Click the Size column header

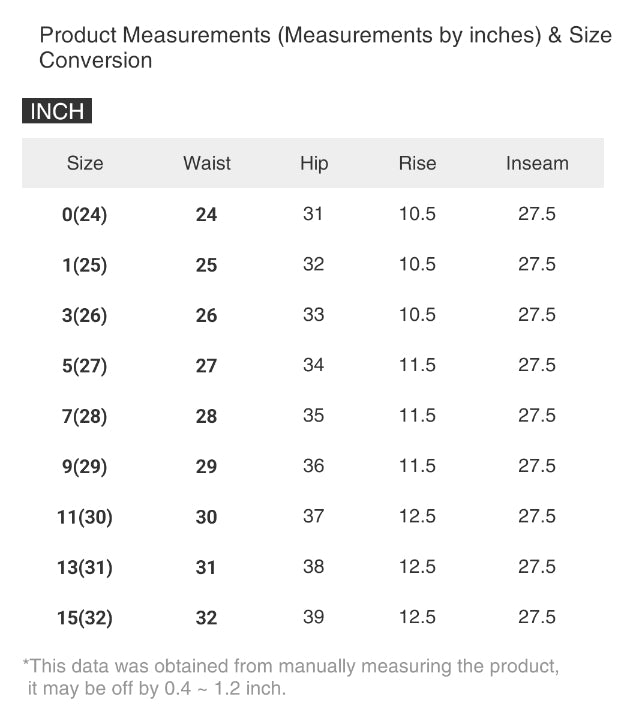click(x=85, y=163)
